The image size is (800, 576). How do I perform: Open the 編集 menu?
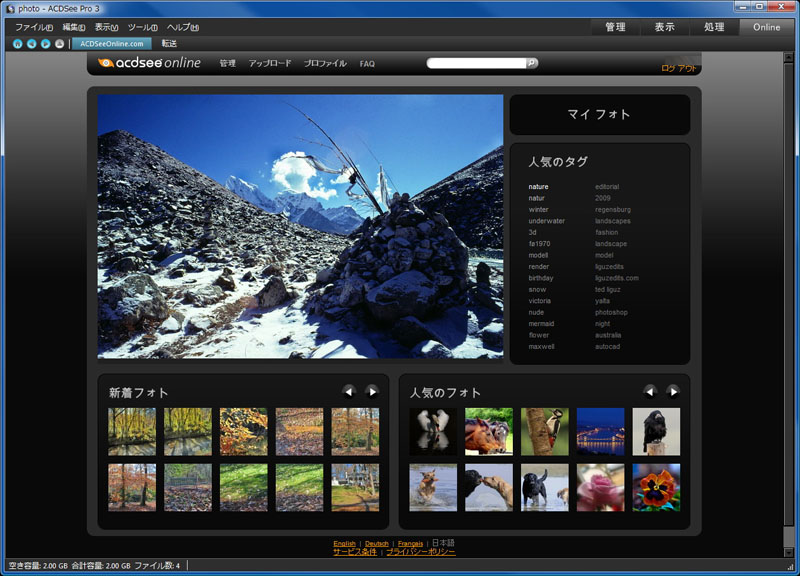tap(74, 27)
